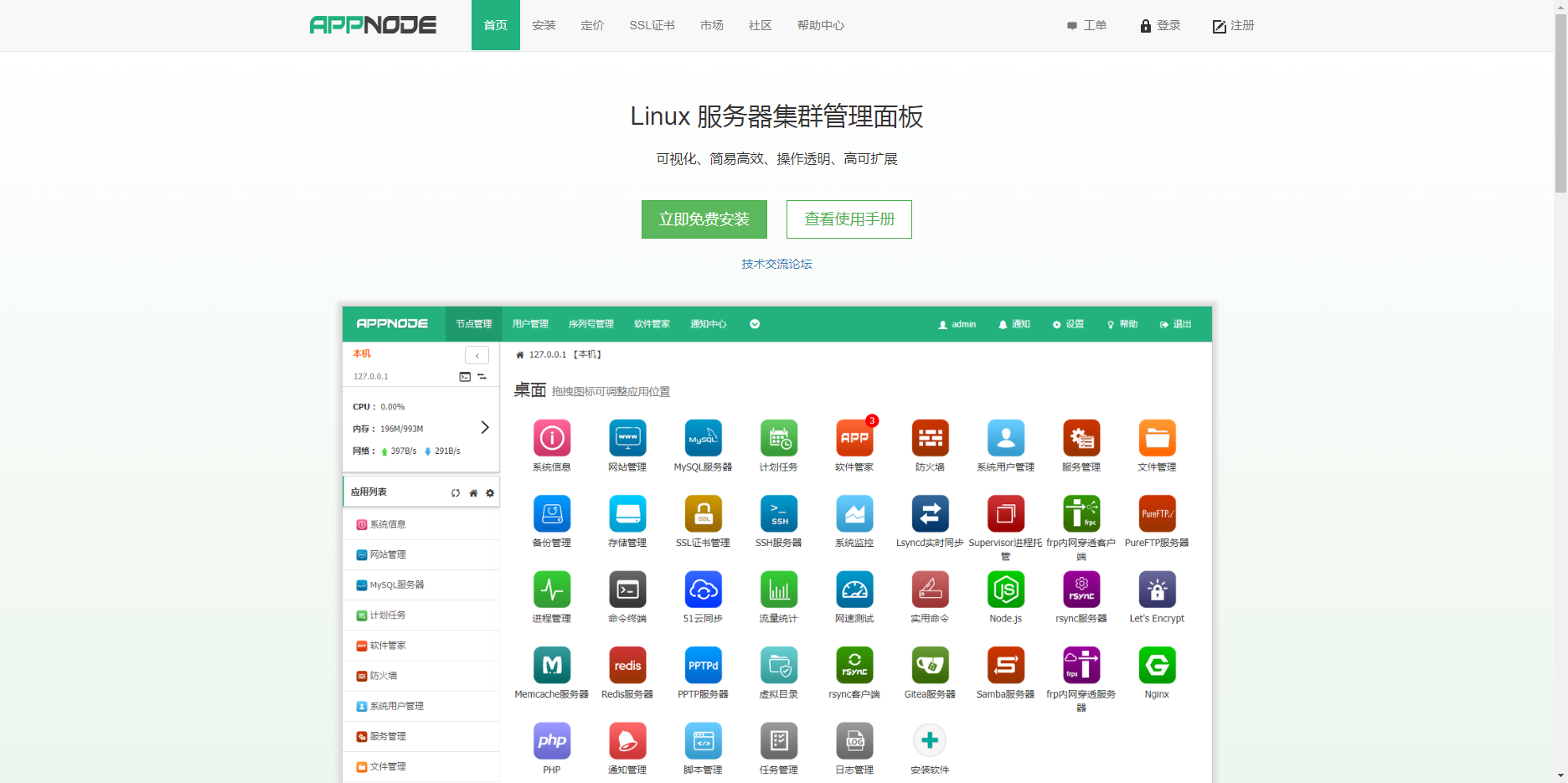Collapse the sidebar with the left chevron button
This screenshot has width=1568, height=783.
coord(477,355)
